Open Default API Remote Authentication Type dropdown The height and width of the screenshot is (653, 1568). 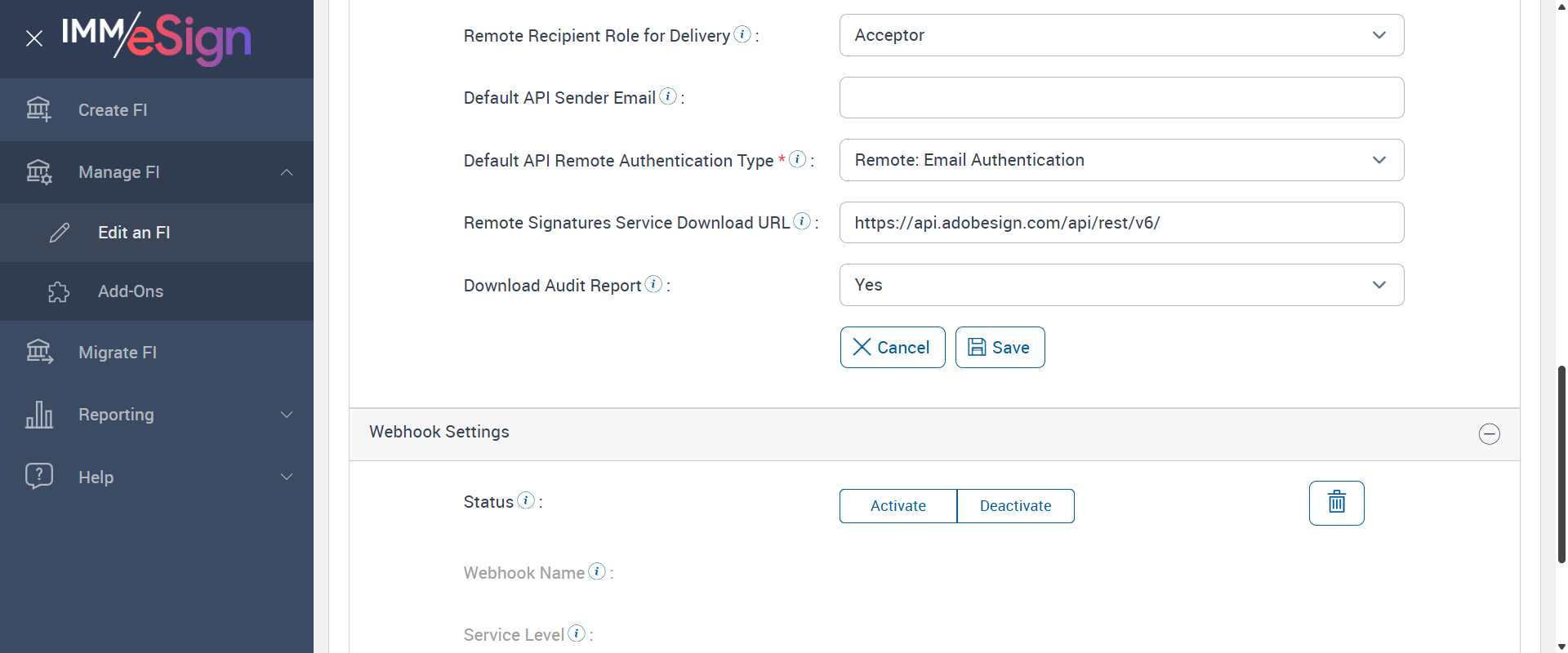point(1121,160)
